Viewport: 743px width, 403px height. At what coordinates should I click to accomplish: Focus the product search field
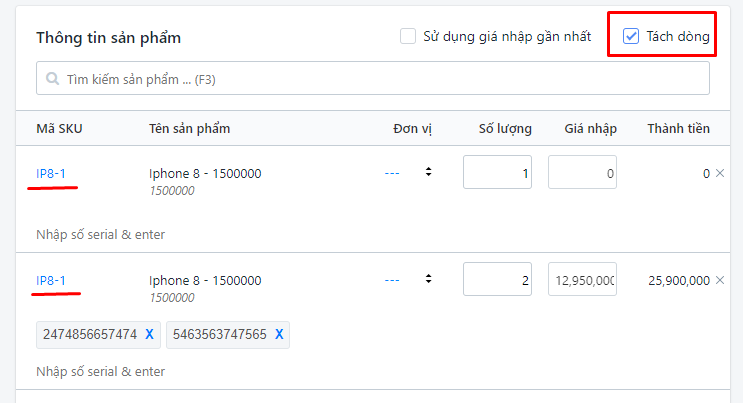380,78
